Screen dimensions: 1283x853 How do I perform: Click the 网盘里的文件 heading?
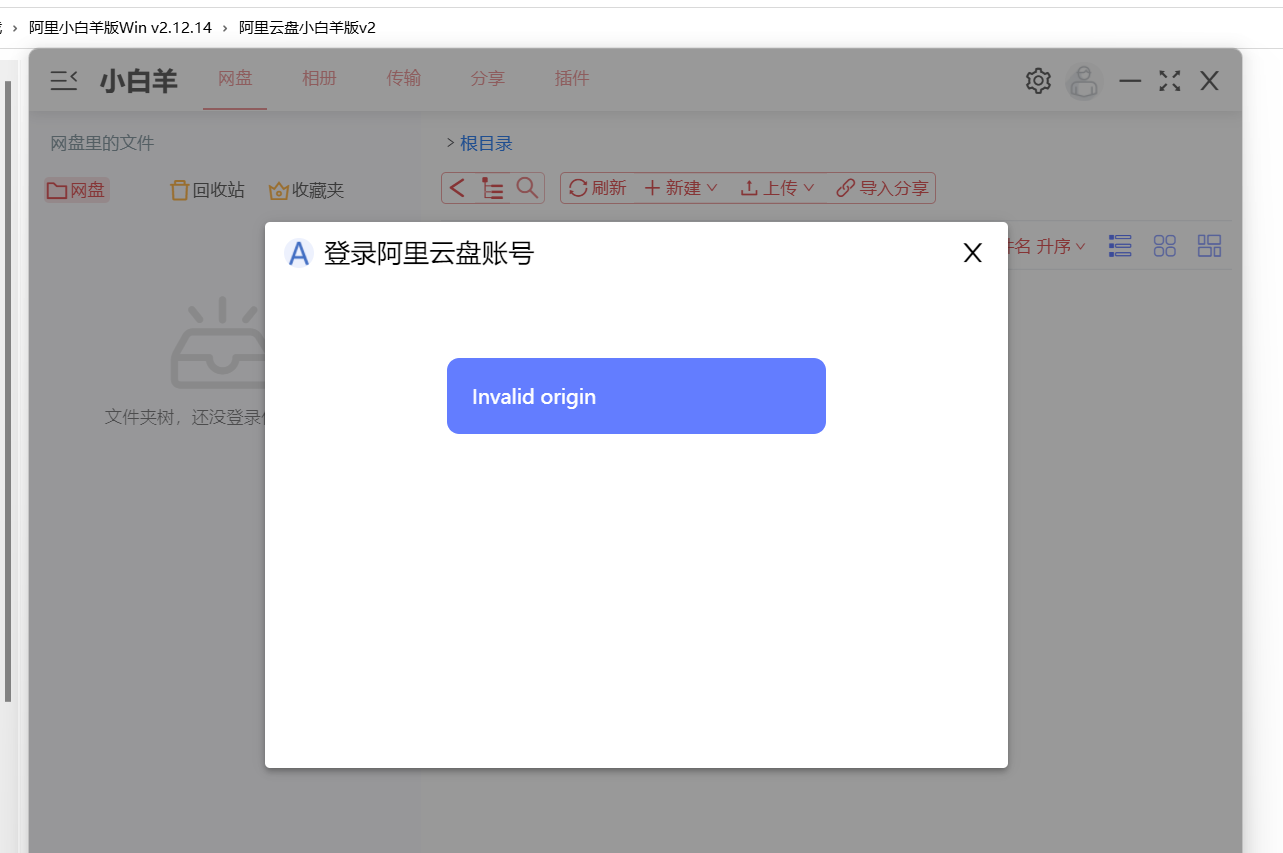coord(102,144)
